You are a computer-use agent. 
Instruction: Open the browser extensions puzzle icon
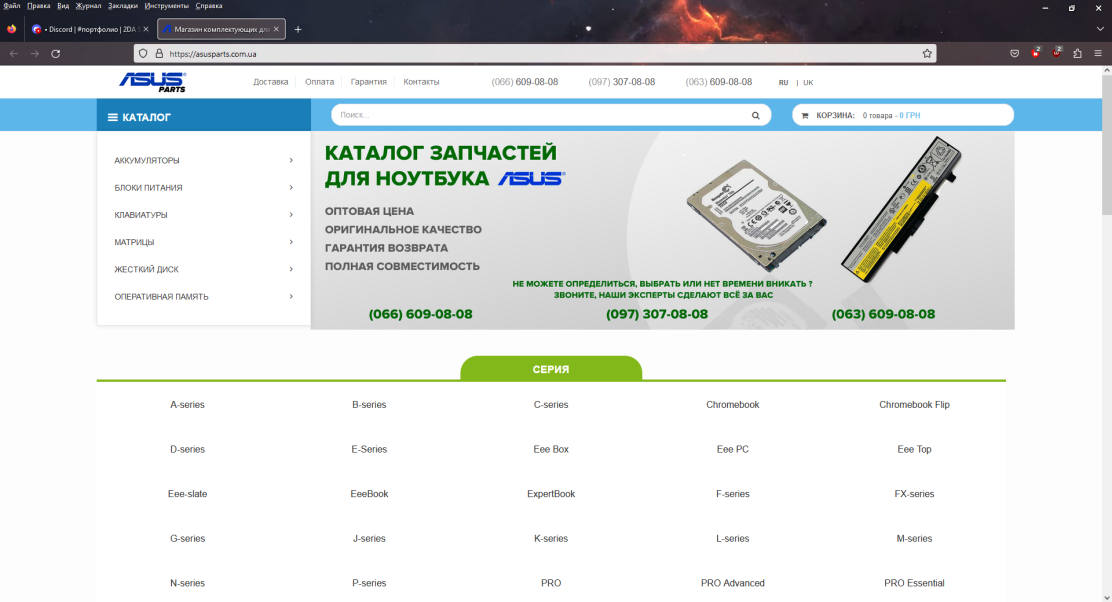pos(1077,54)
